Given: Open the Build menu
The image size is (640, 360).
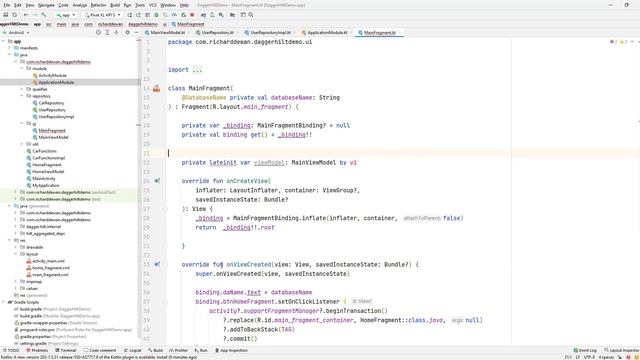Looking at the screenshot, I should [x=115, y=5].
